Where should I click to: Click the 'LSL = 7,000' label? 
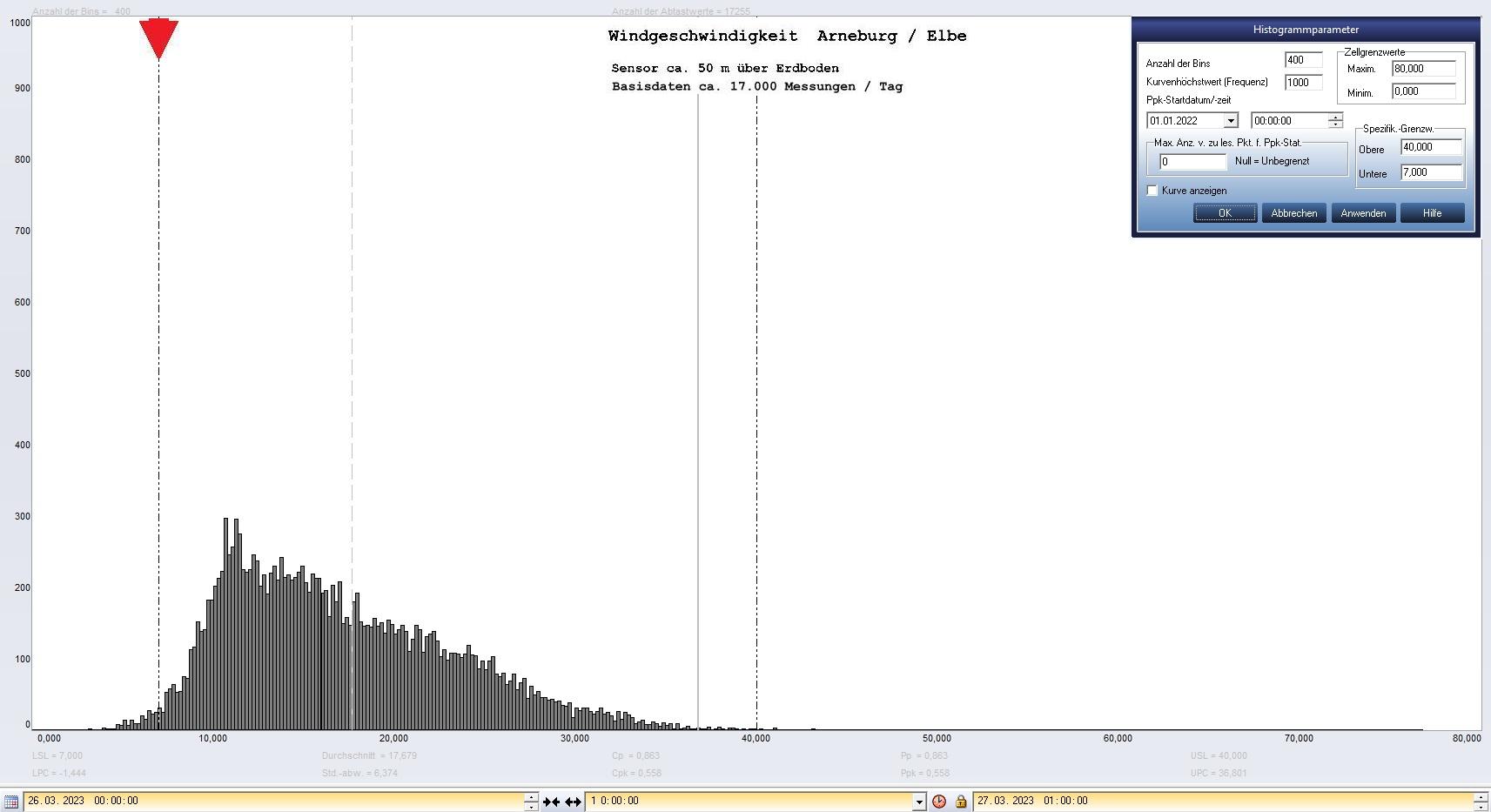(57, 755)
